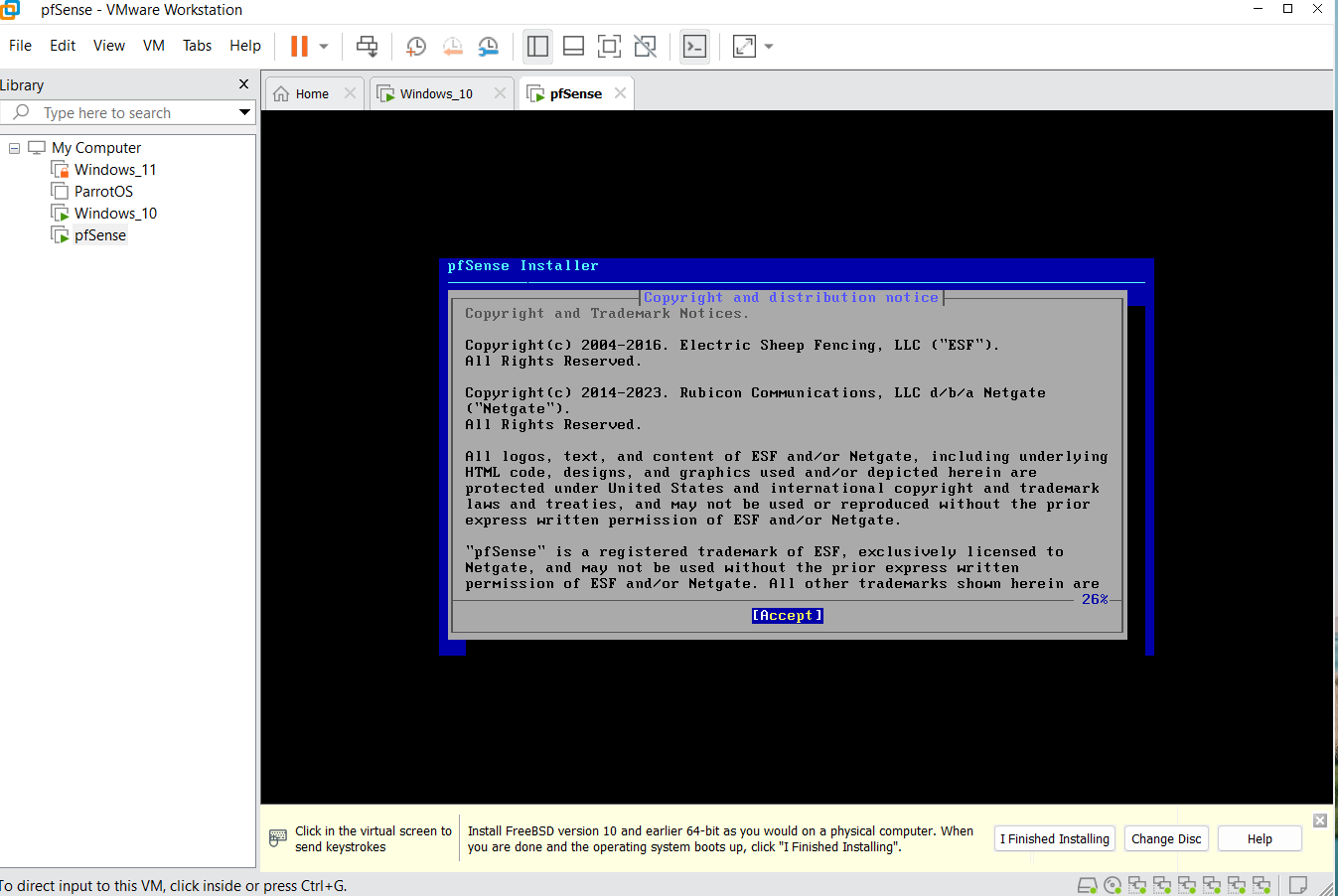Click the Change Disc button
The image size is (1338, 896).
click(x=1166, y=838)
